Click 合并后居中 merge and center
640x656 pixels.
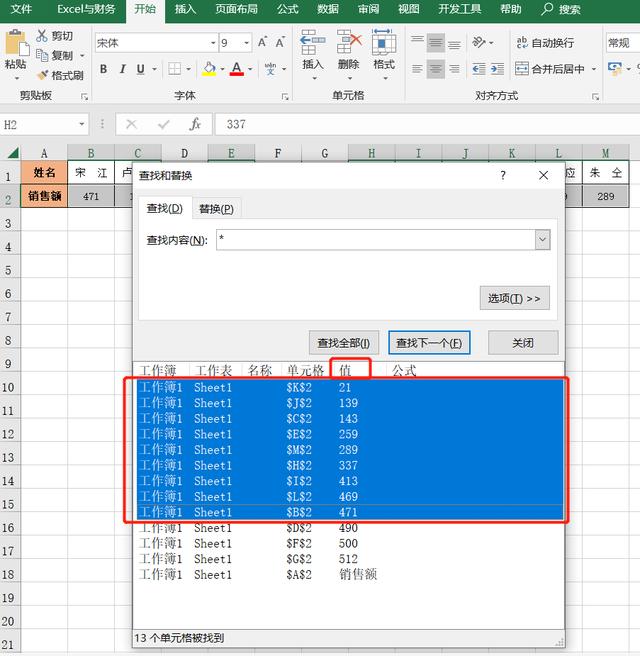tap(550, 69)
